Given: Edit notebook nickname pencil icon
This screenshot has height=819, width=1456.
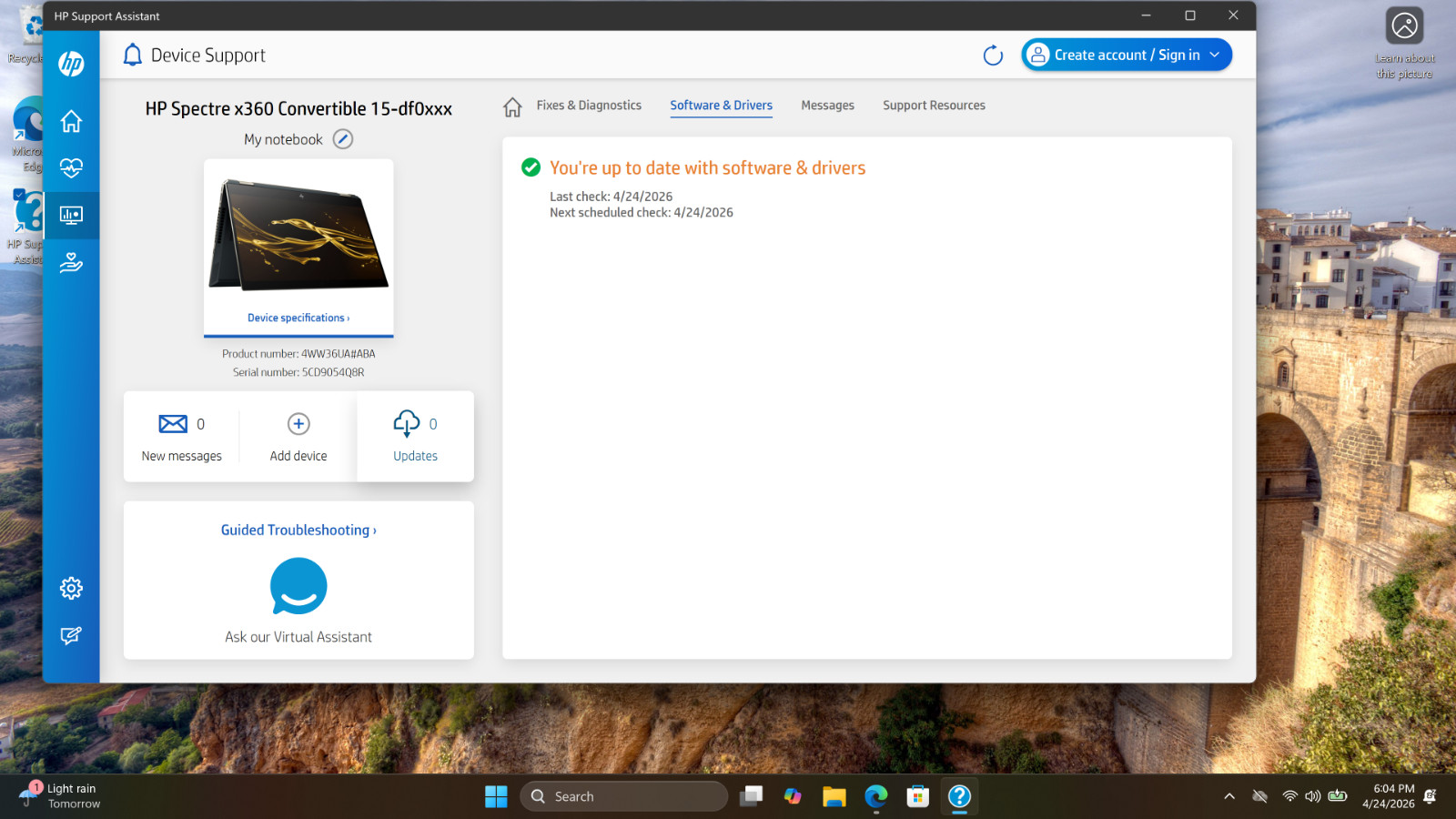Looking at the screenshot, I should coord(343,139).
